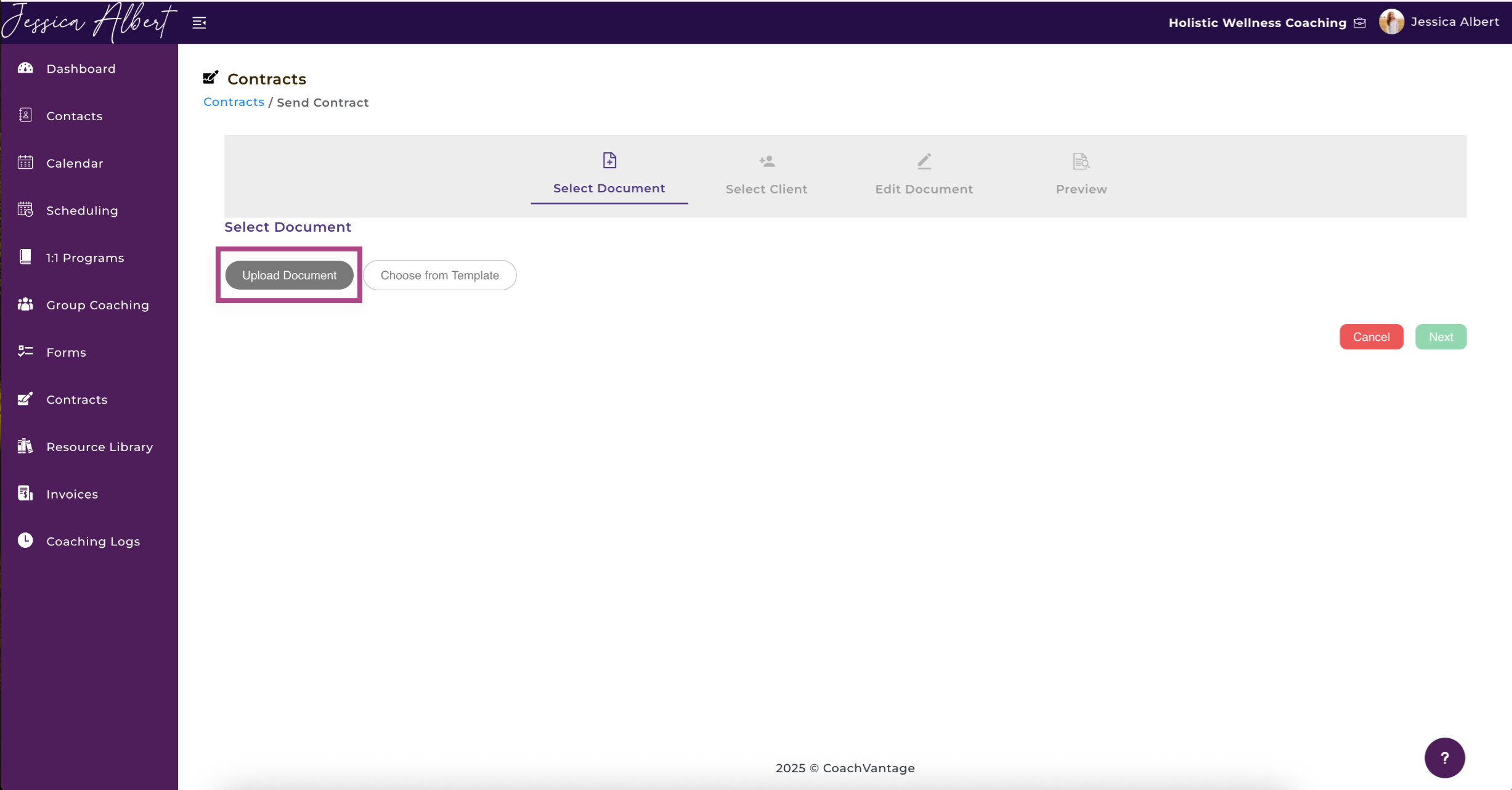Screen dimensions: 1512x790
Task: Click Choose from Template button
Action: 440,275
